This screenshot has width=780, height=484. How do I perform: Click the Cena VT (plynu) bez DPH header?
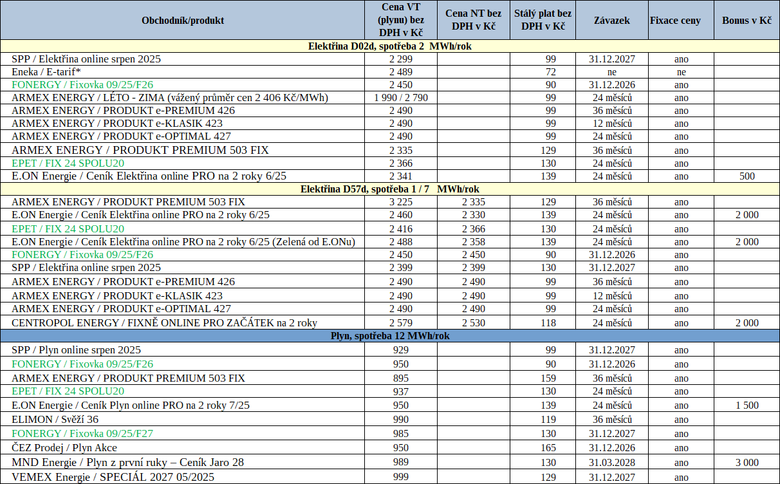(401, 20)
